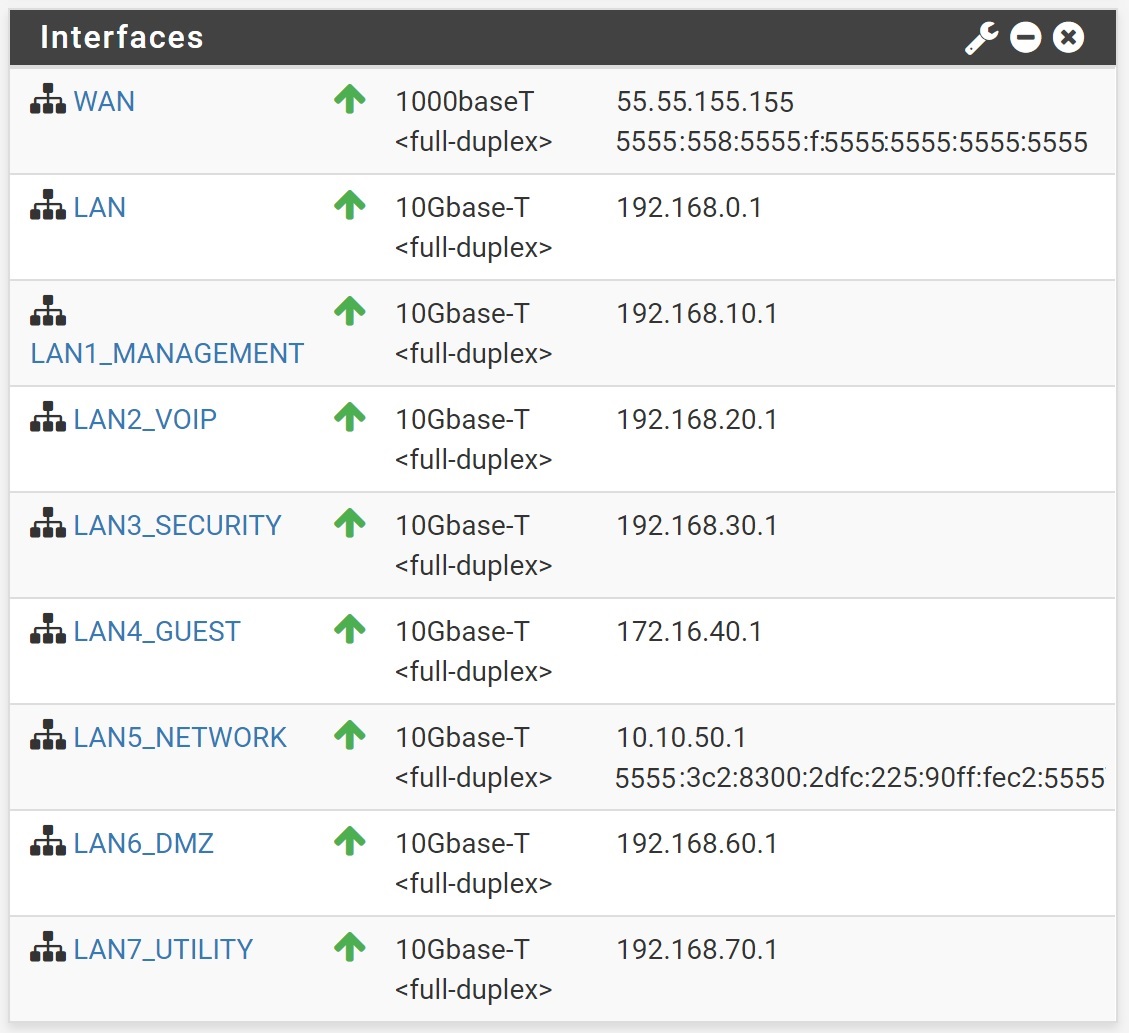Open the LAN2_VOIP interface link
Viewport: 1129px width, 1033px height.
click(x=145, y=420)
